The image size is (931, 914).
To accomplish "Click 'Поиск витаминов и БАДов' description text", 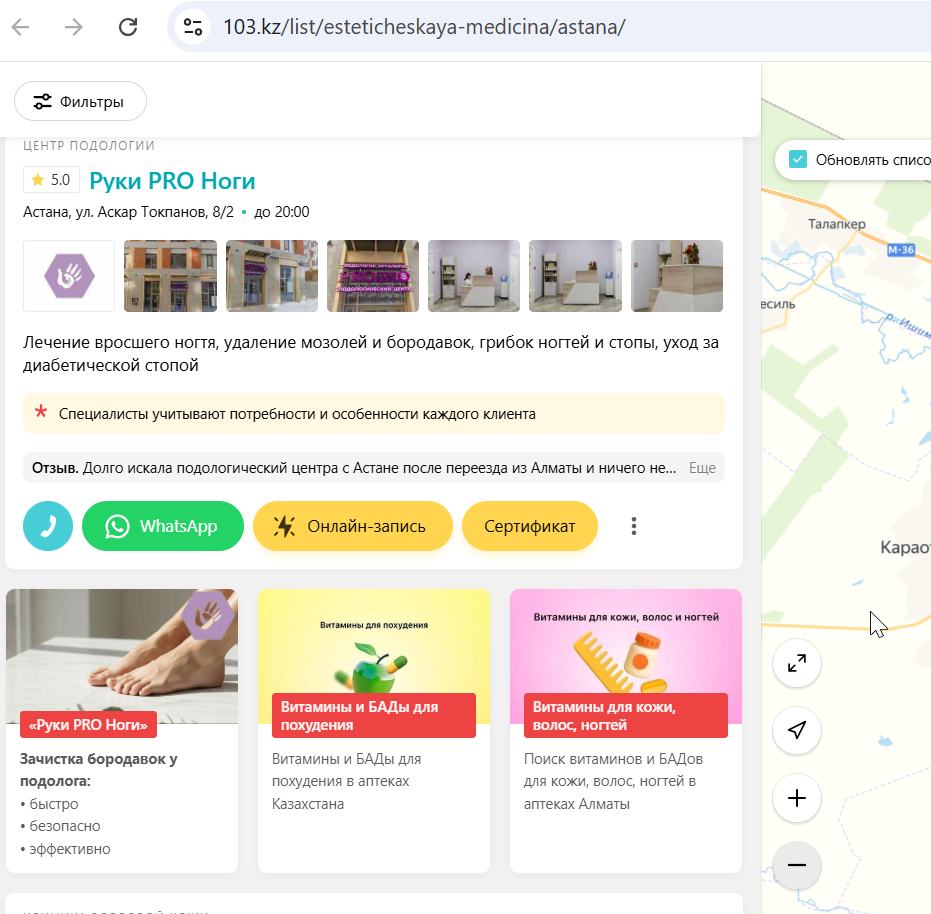I will pos(613,781).
